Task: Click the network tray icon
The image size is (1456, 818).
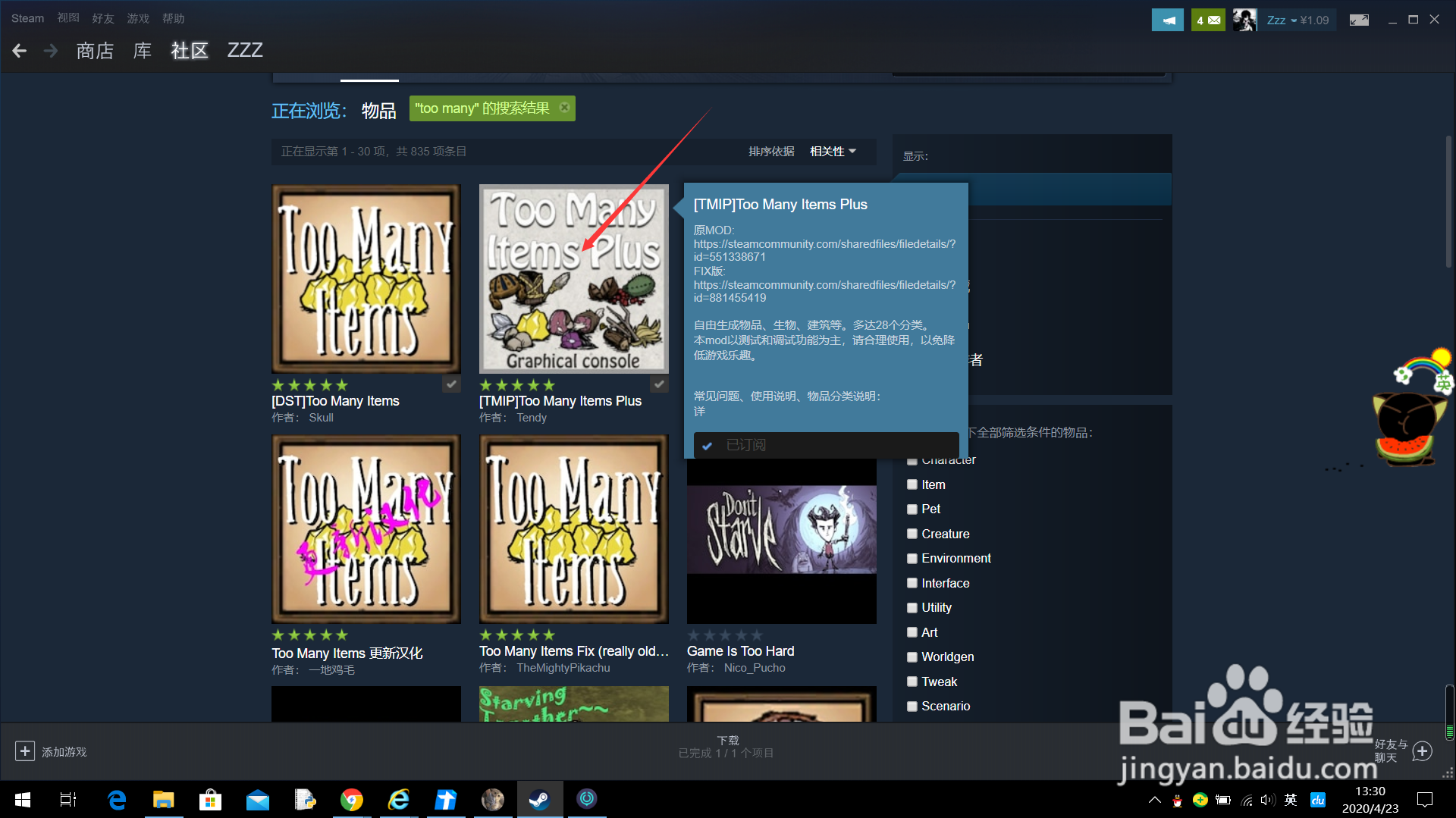Action: [x=1247, y=800]
